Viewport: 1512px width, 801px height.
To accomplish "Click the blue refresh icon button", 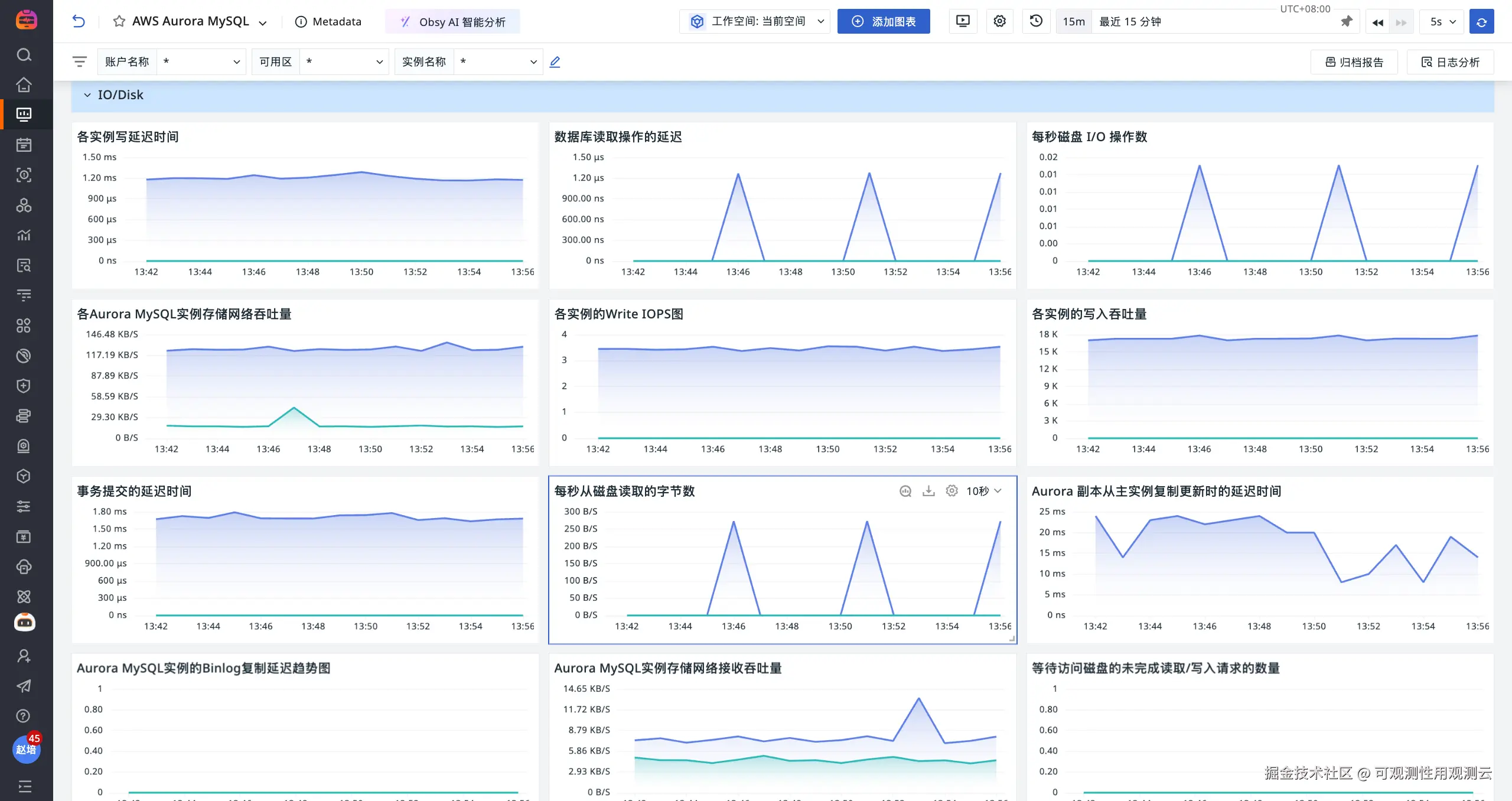I will (x=1481, y=22).
